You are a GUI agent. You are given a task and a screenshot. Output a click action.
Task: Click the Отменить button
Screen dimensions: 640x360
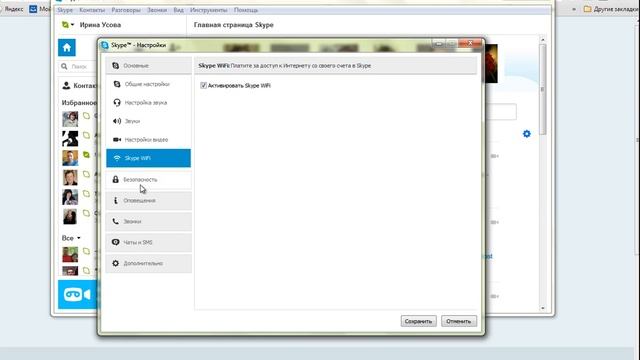tap(458, 321)
